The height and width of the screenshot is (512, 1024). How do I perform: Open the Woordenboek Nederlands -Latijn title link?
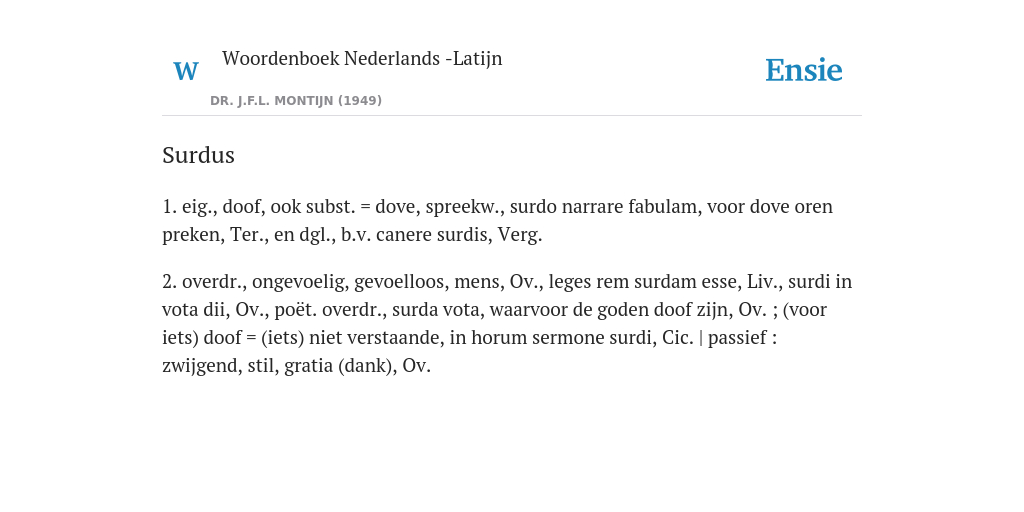(362, 59)
